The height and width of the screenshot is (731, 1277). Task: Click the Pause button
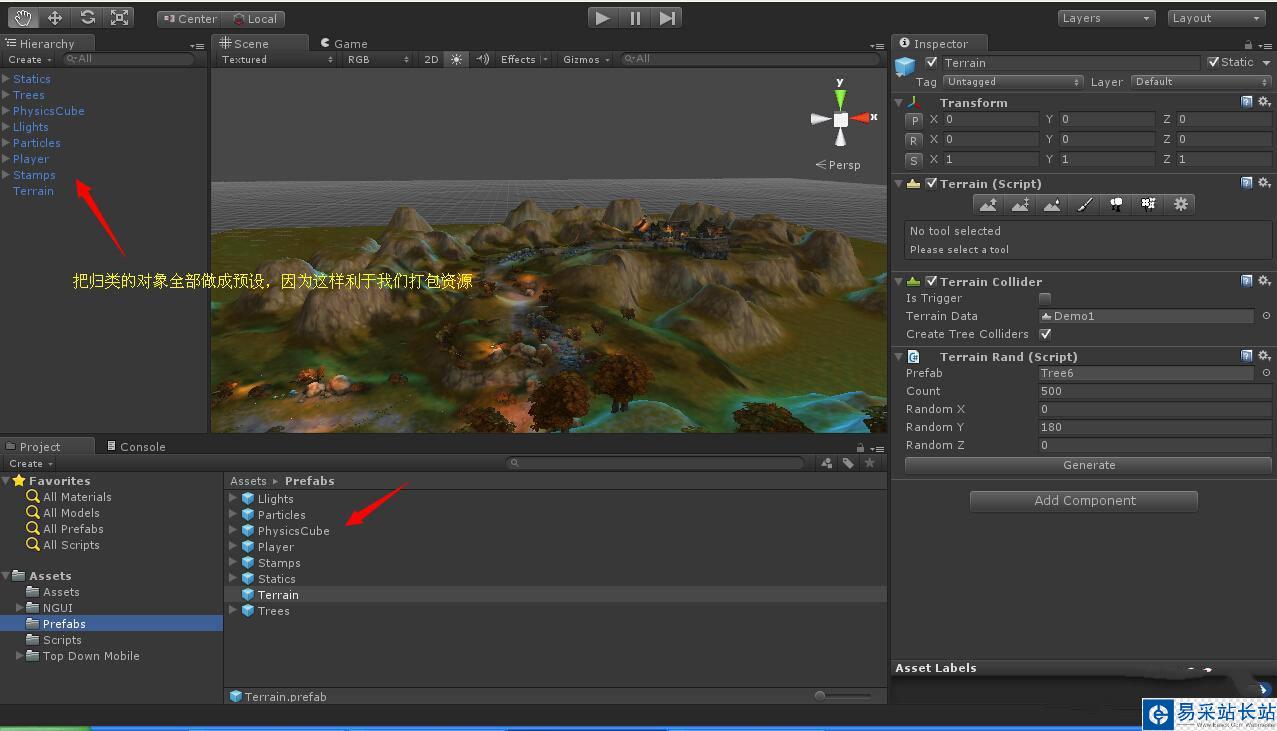pos(635,17)
